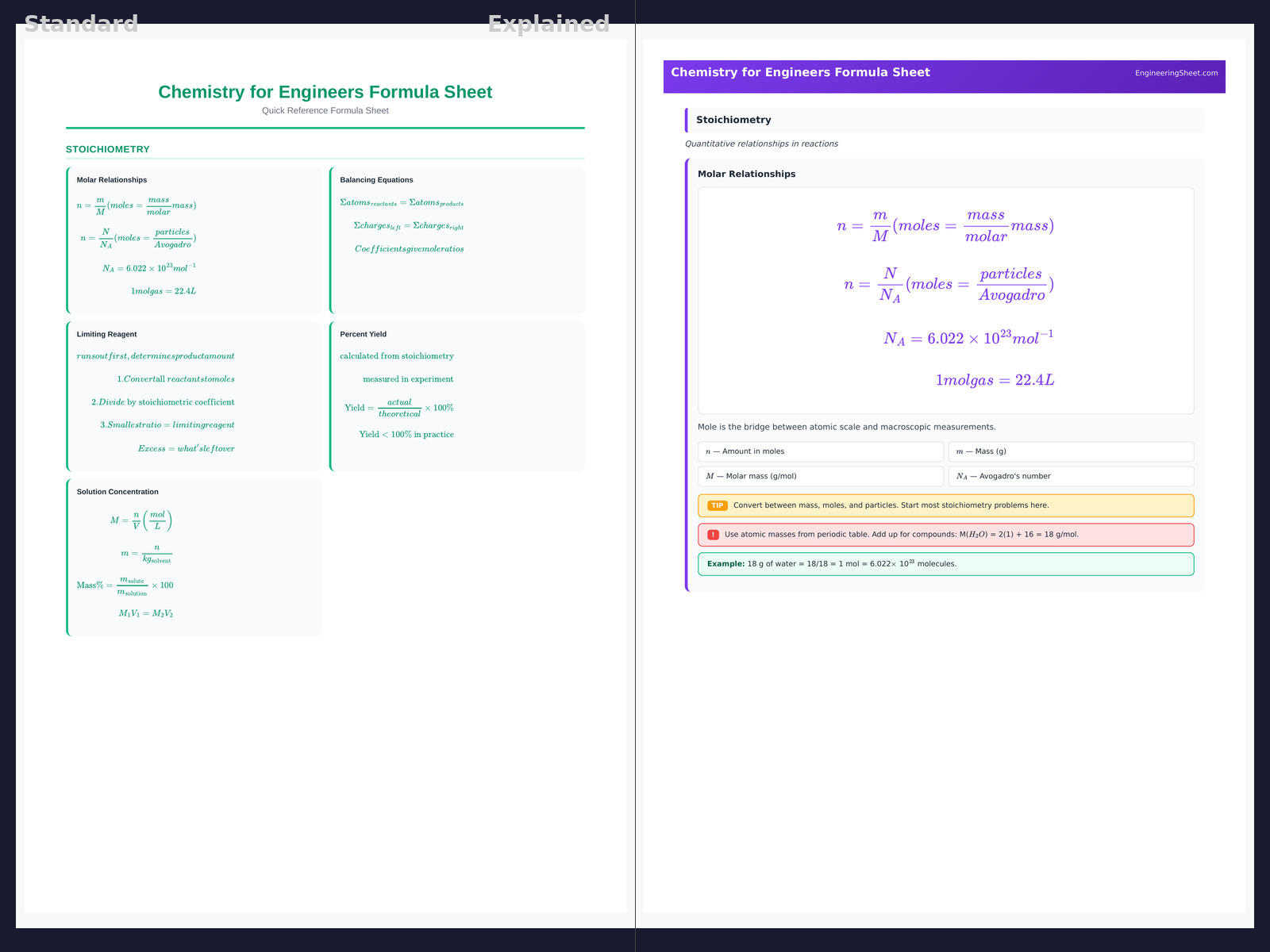1270x952 pixels.
Task: Click the green Chemistry for Engineers title
Action: click(x=325, y=92)
